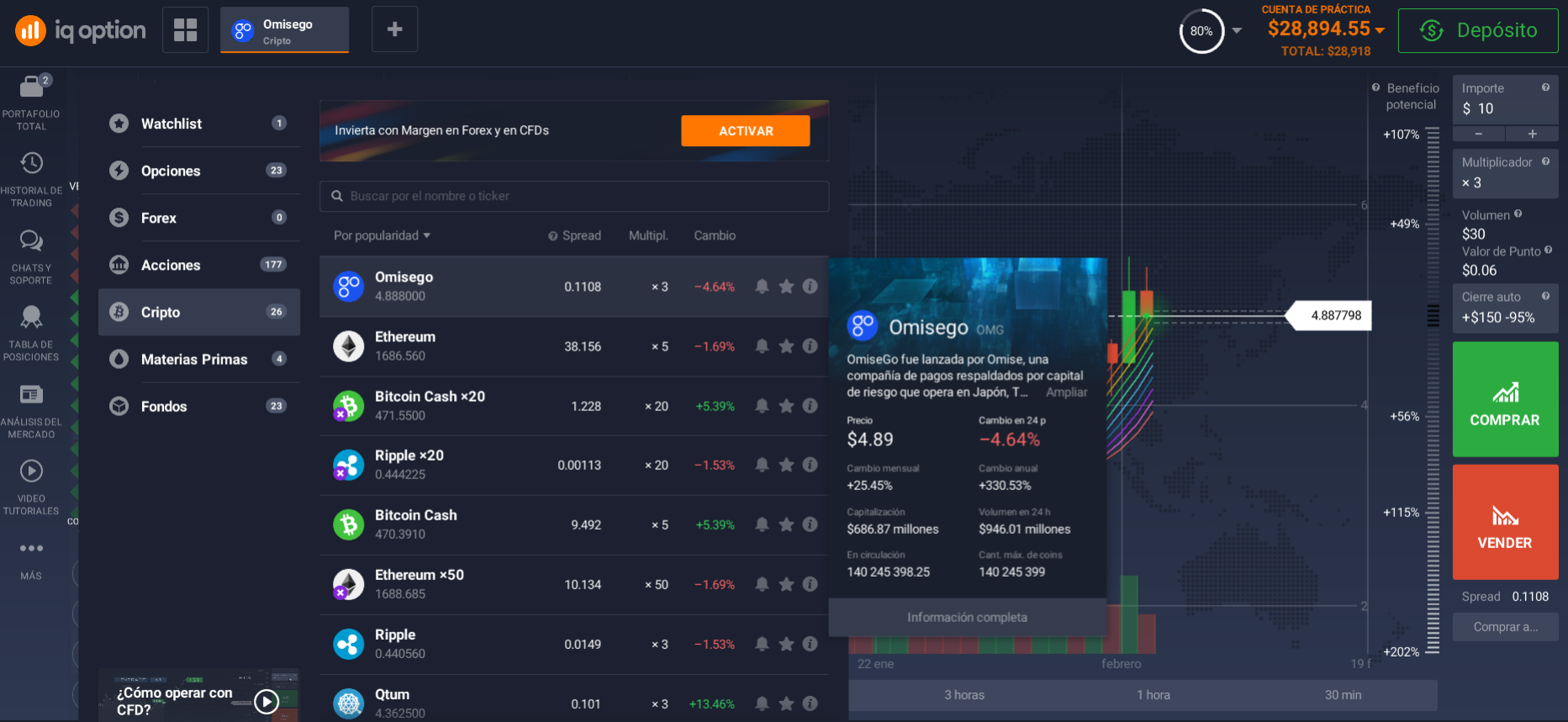Screen dimensions: 1568x722
Task: Sort list by Cambio column
Action: pos(715,235)
